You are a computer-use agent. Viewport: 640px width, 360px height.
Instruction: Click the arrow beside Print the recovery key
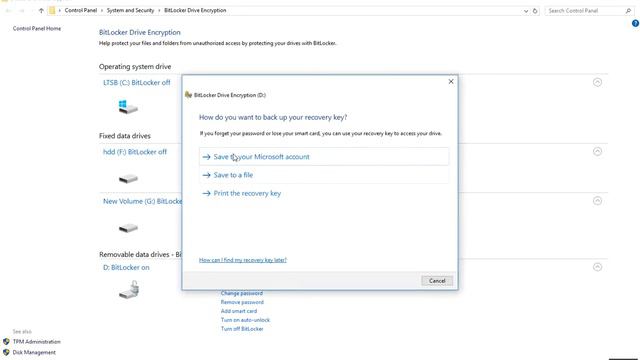coord(207,193)
